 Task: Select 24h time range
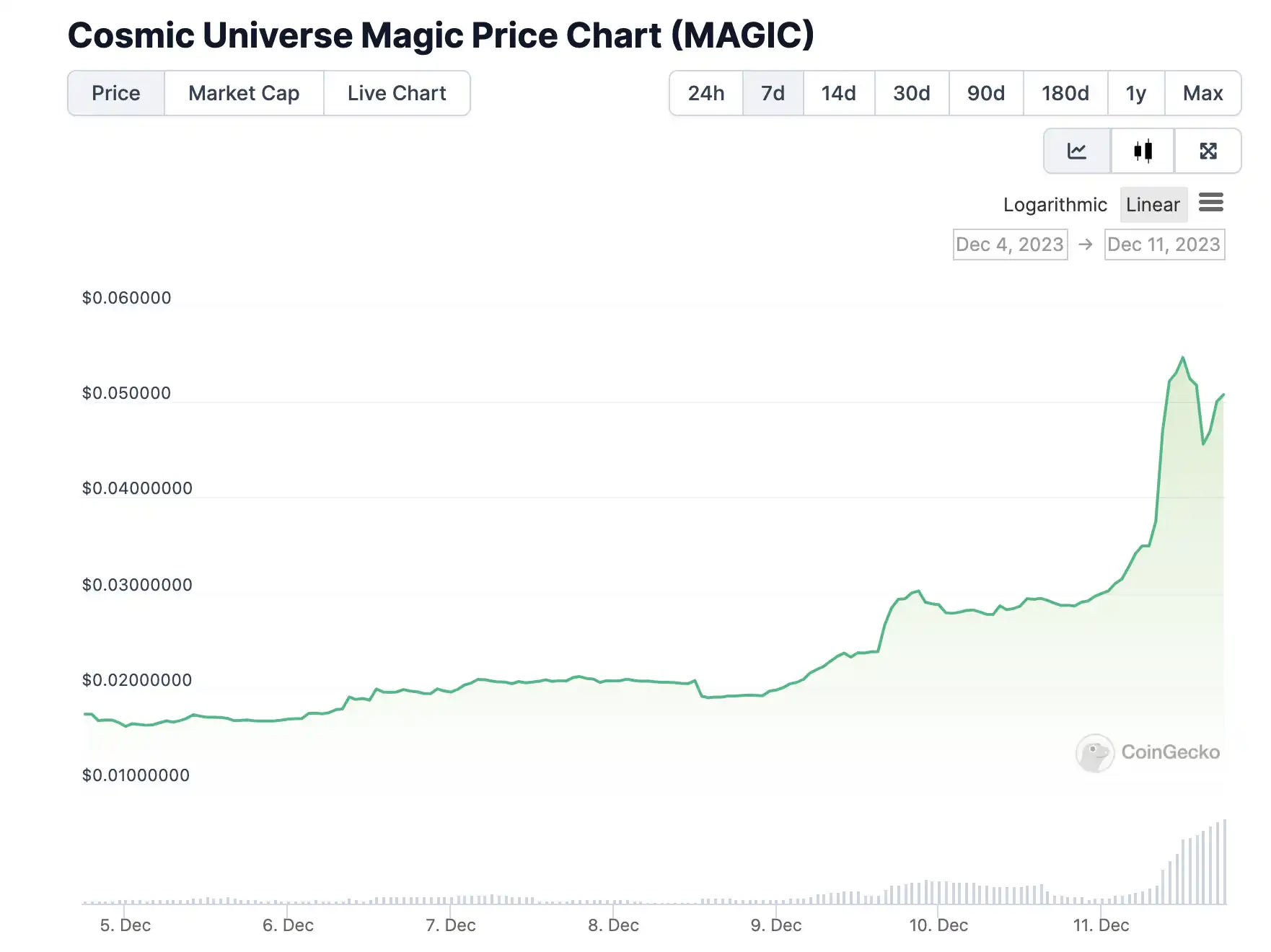pos(705,93)
